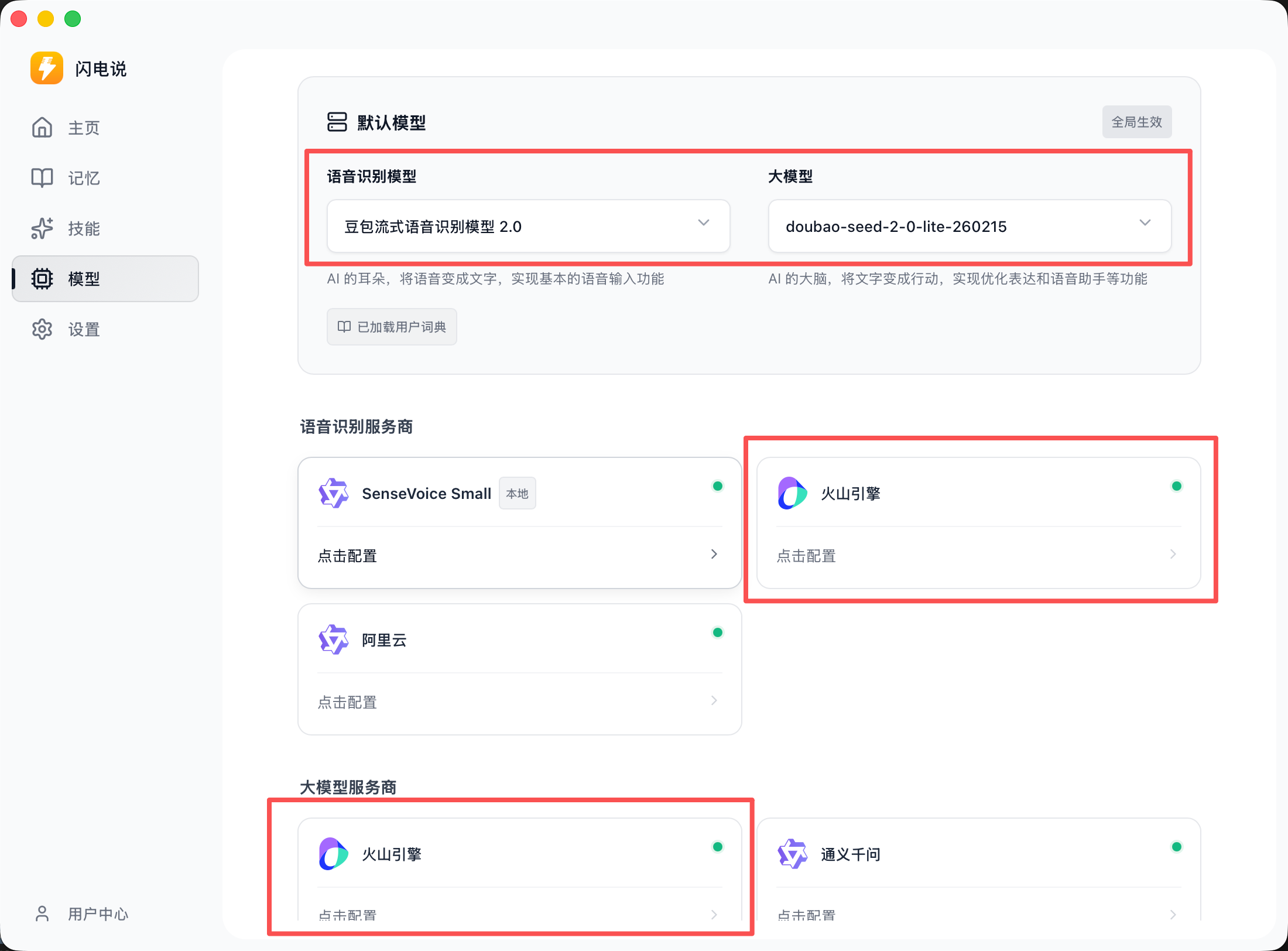Open the 语音识别模型 dropdown
Image resolution: width=1288 pixels, height=951 pixels.
click(529, 226)
